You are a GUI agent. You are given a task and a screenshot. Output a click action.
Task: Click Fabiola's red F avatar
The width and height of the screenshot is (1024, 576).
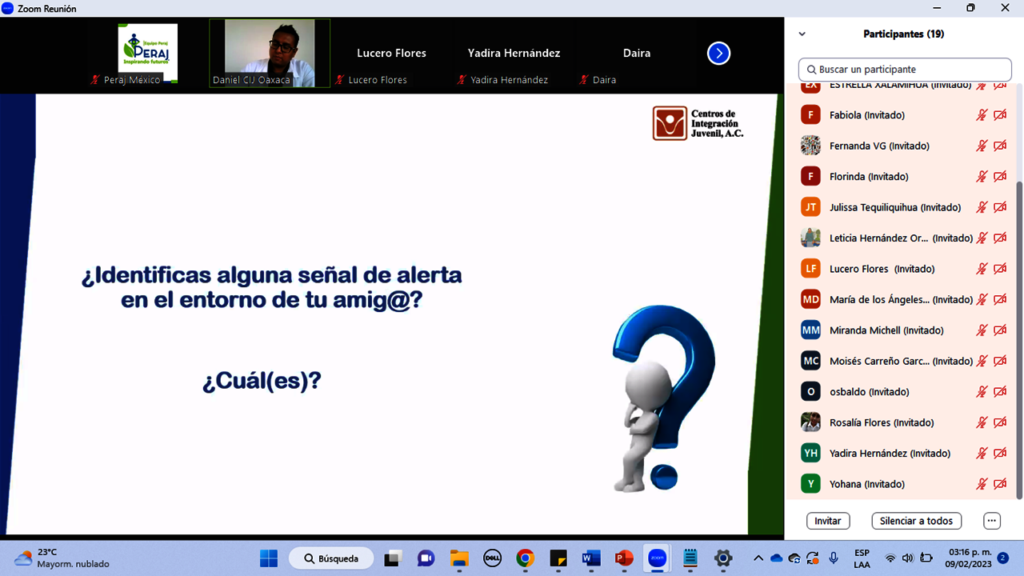(x=810, y=115)
